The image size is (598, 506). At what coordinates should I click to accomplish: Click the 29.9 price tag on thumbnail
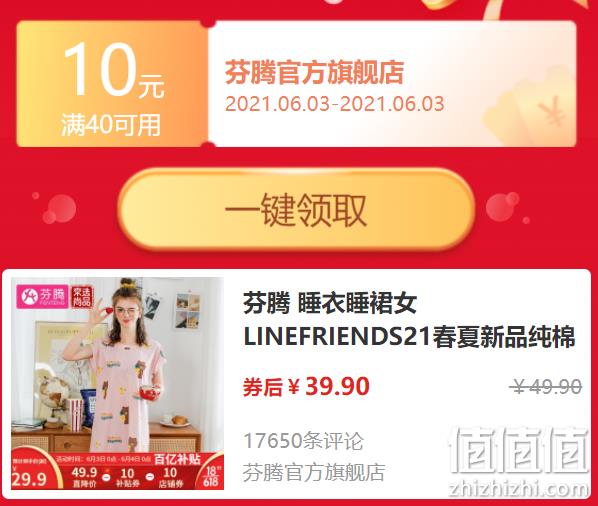(29, 479)
